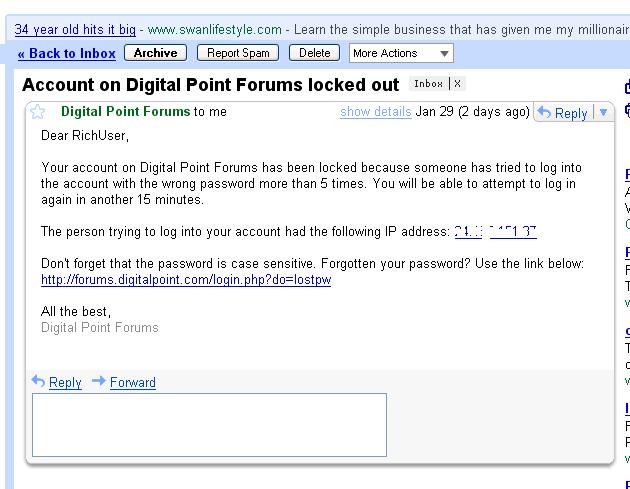Star the Digital Point Forums message
Viewport: 630px width, 489px height.
pyautogui.click(x=37, y=112)
